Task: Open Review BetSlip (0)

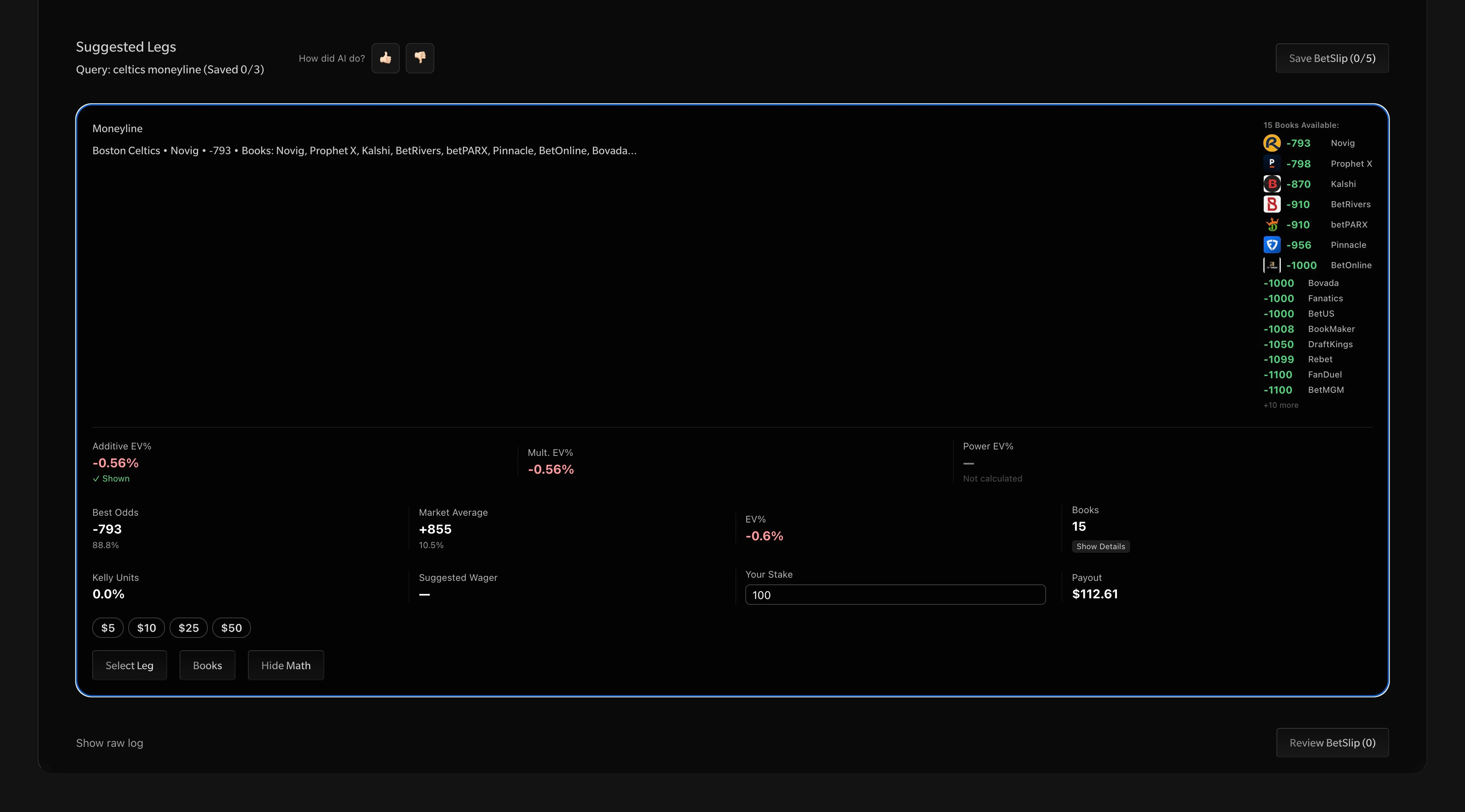Action: (x=1332, y=743)
